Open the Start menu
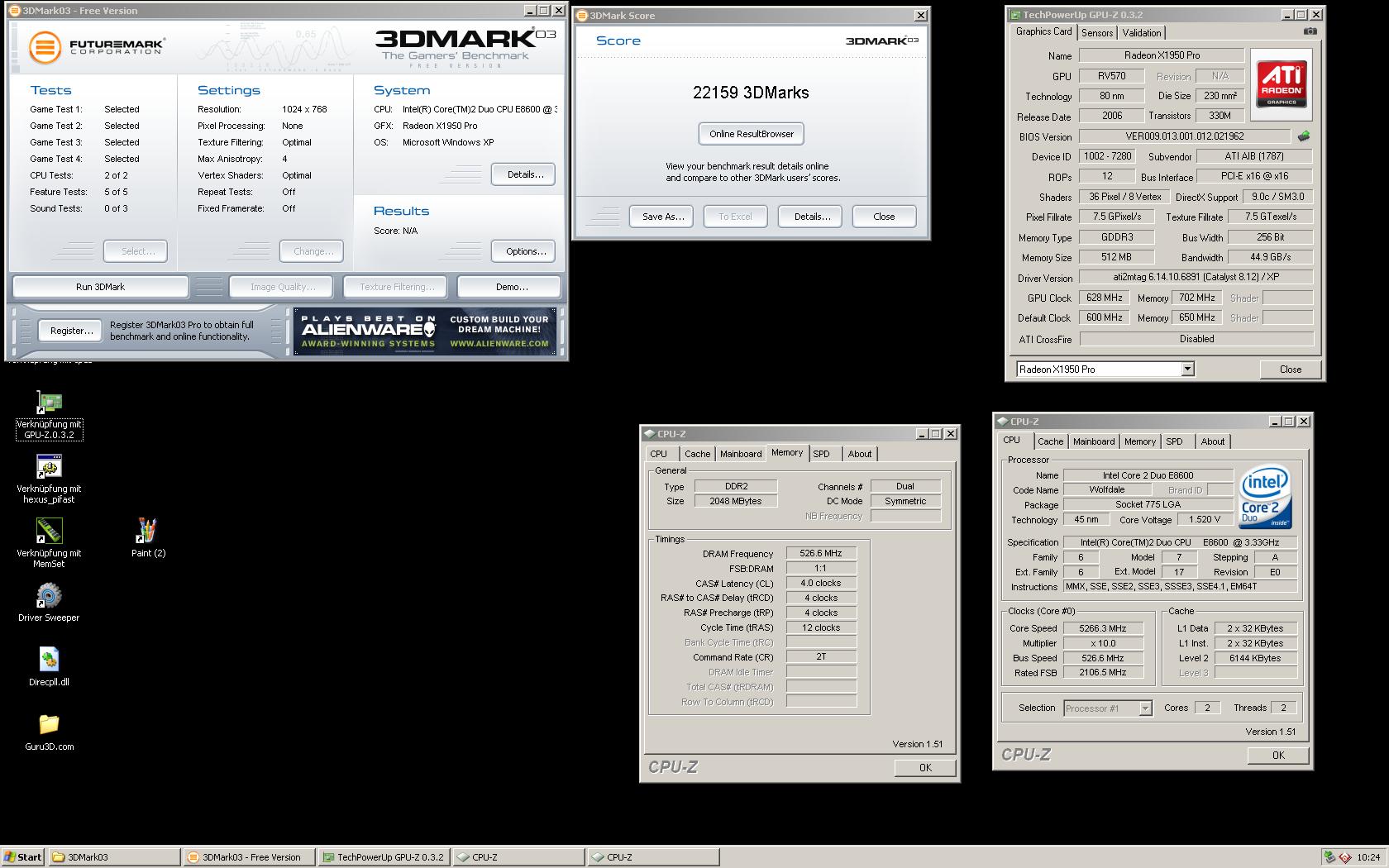The width and height of the screenshot is (1389, 868). tap(23, 857)
